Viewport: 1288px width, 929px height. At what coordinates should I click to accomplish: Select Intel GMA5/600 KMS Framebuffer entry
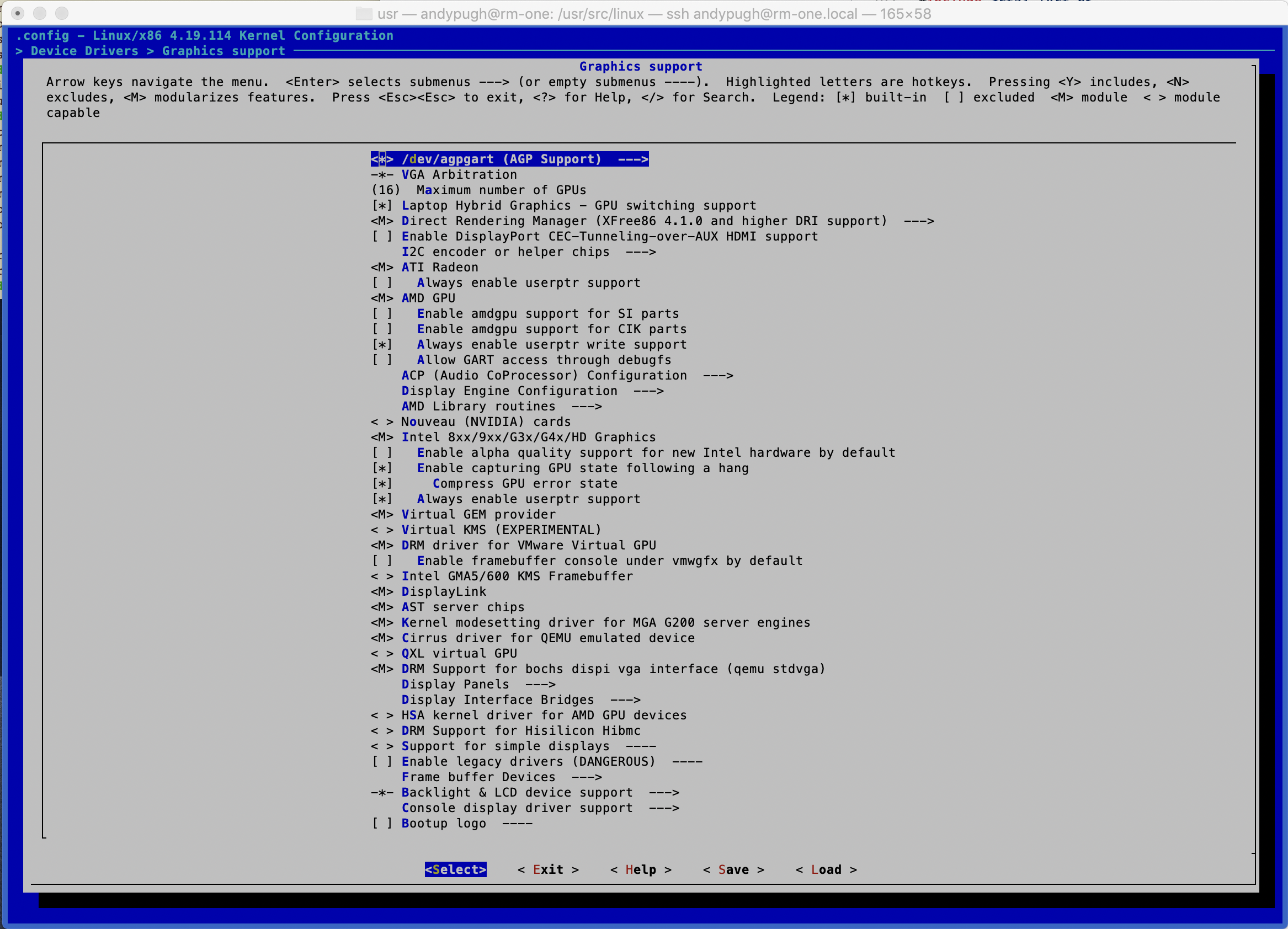coord(502,576)
